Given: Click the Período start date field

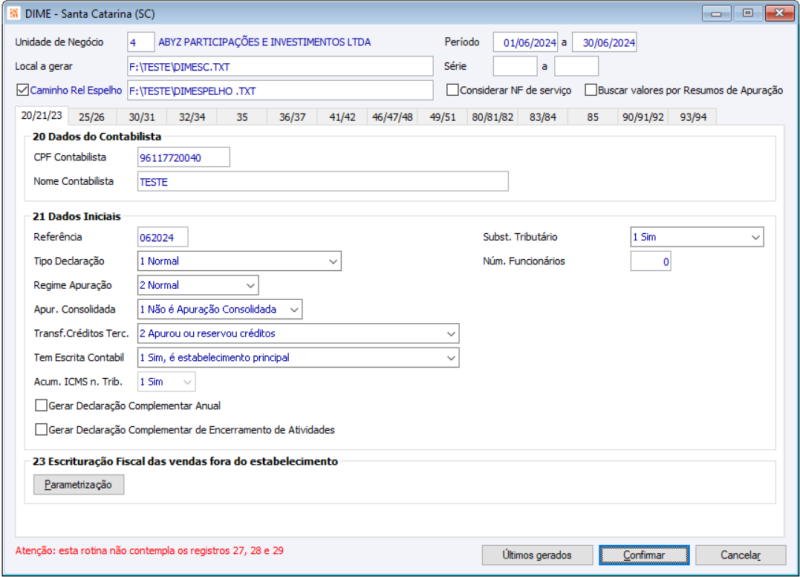Looking at the screenshot, I should pos(526,42).
